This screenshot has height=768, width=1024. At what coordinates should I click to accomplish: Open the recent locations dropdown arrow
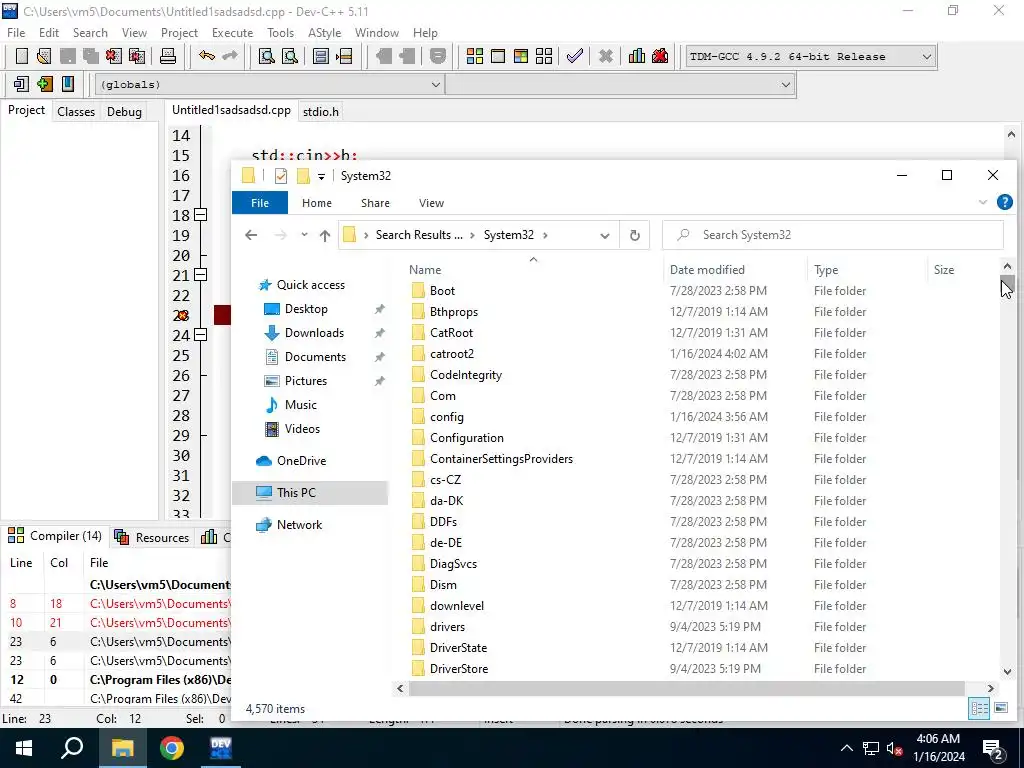point(304,235)
